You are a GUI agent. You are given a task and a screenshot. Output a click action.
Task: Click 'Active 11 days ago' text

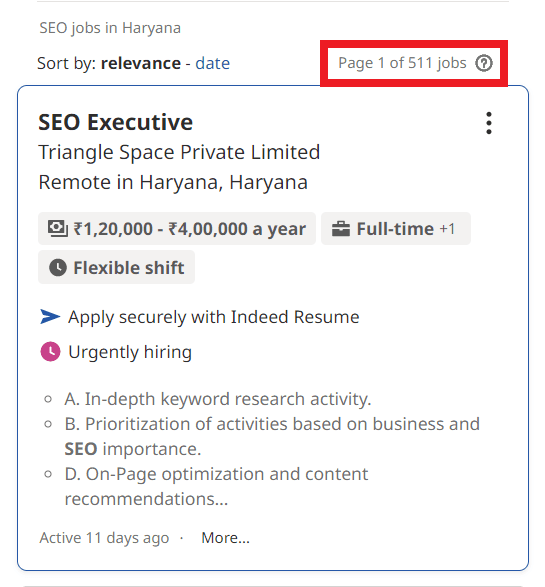click(x=104, y=538)
